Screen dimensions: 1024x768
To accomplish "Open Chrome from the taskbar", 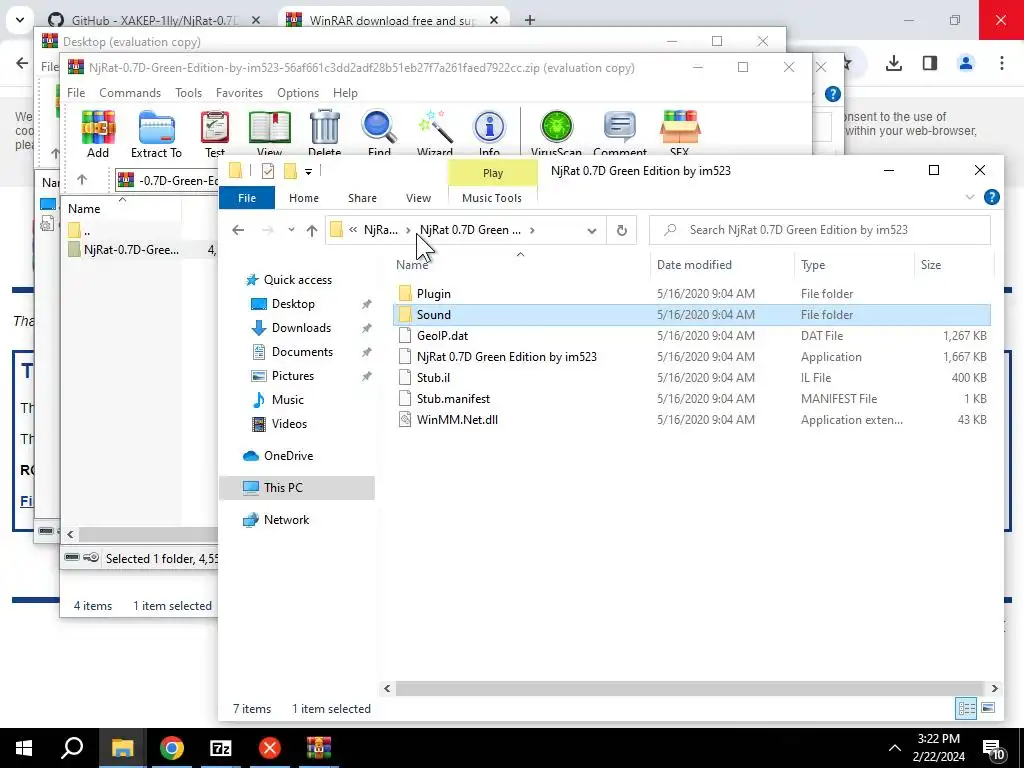I will point(172,748).
